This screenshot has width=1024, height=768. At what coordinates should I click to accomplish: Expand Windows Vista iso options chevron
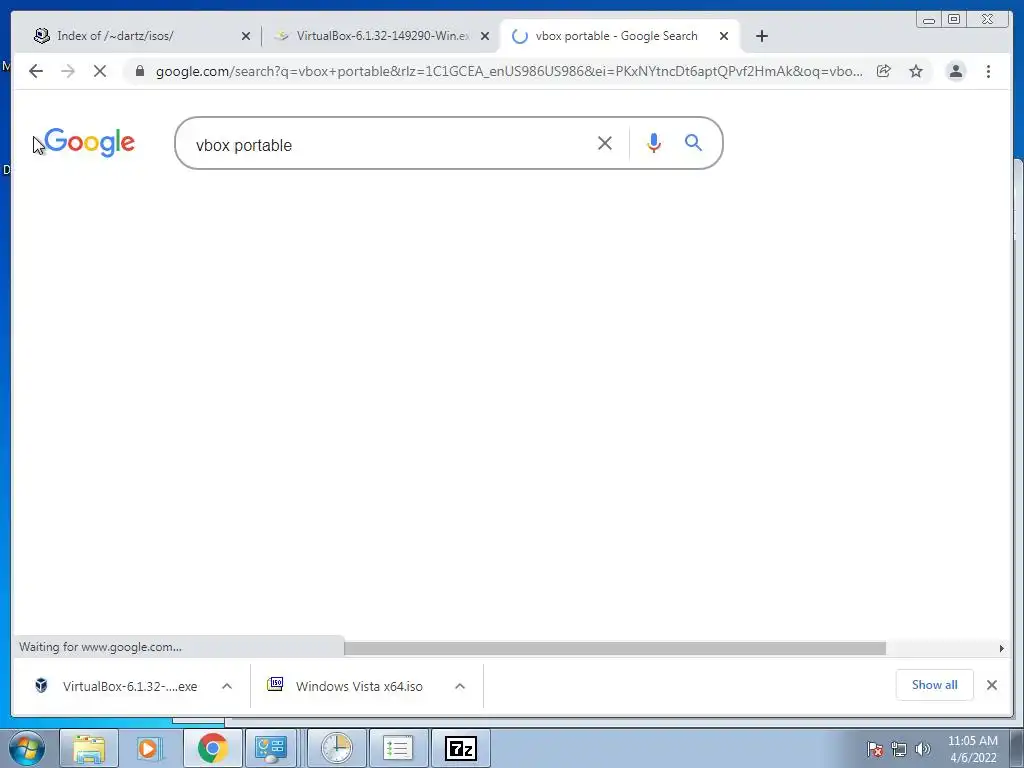coord(460,686)
